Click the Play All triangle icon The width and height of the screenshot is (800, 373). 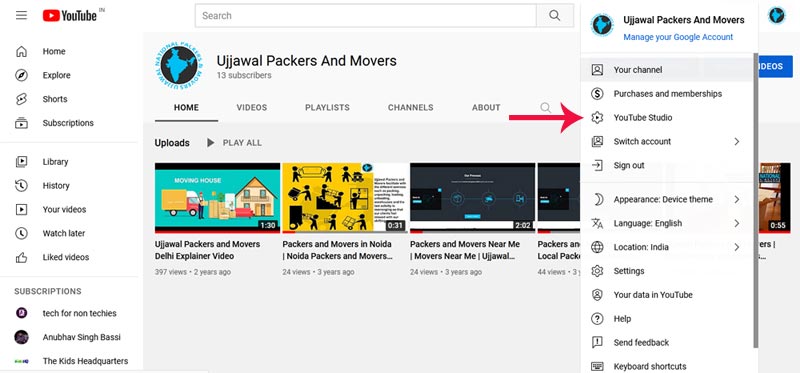pyautogui.click(x=210, y=143)
